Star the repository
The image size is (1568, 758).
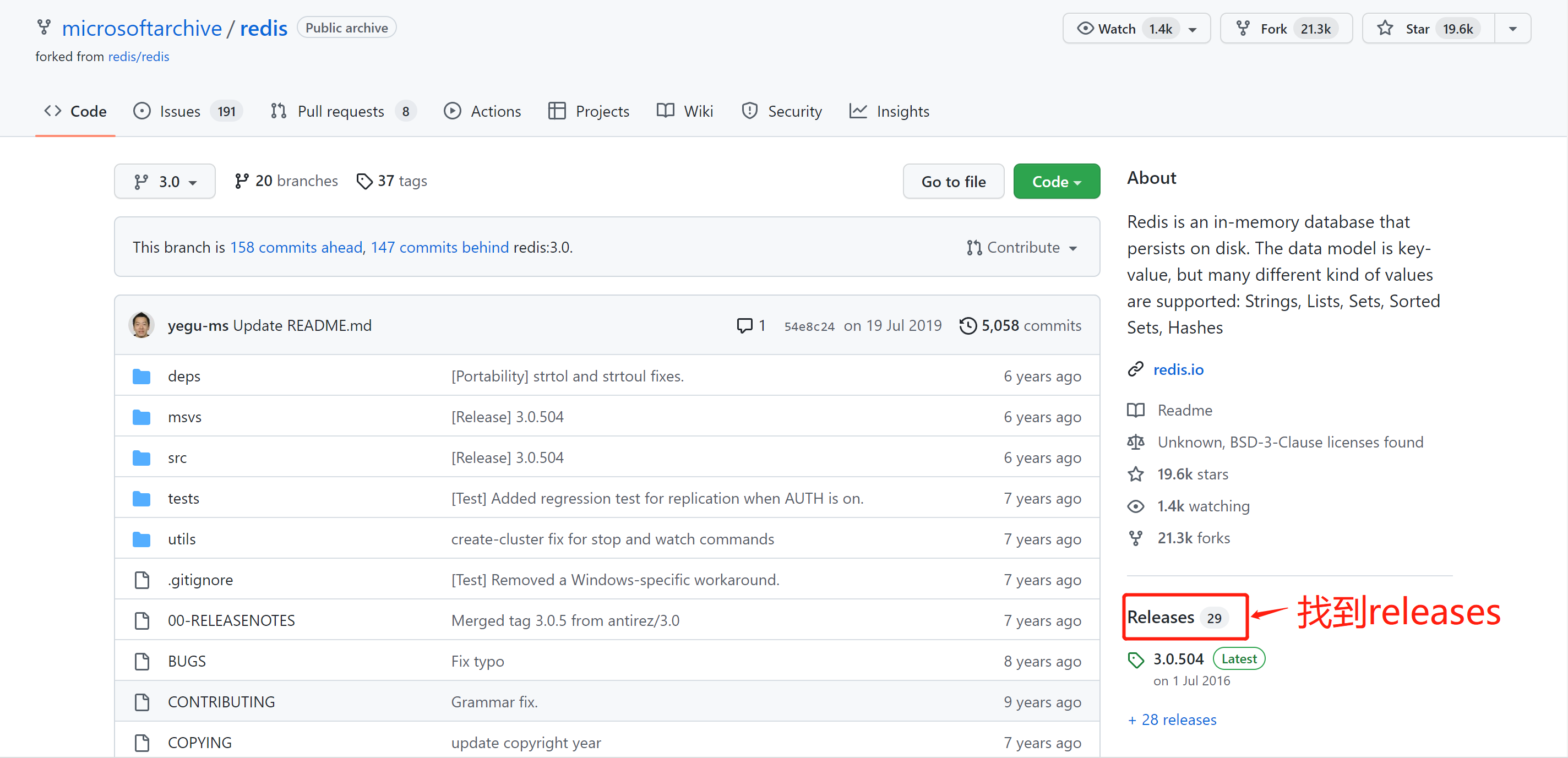pyautogui.click(x=1428, y=29)
